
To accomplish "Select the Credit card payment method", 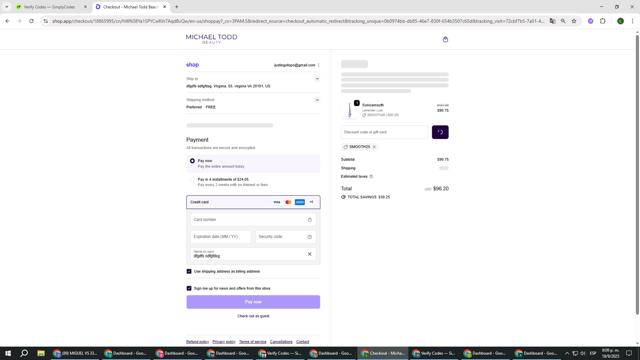I will 253,202.
